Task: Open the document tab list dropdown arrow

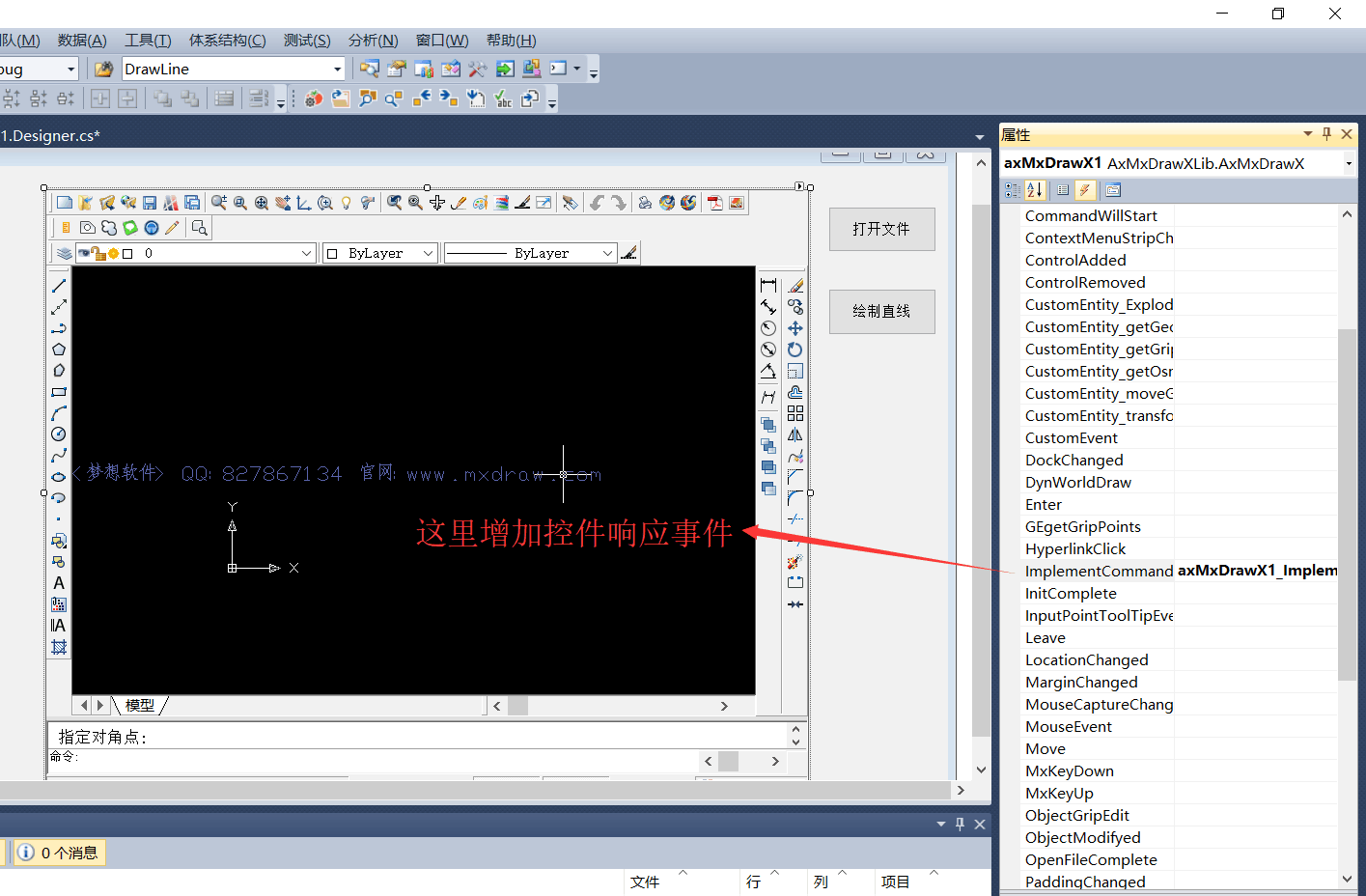Action: point(980,136)
